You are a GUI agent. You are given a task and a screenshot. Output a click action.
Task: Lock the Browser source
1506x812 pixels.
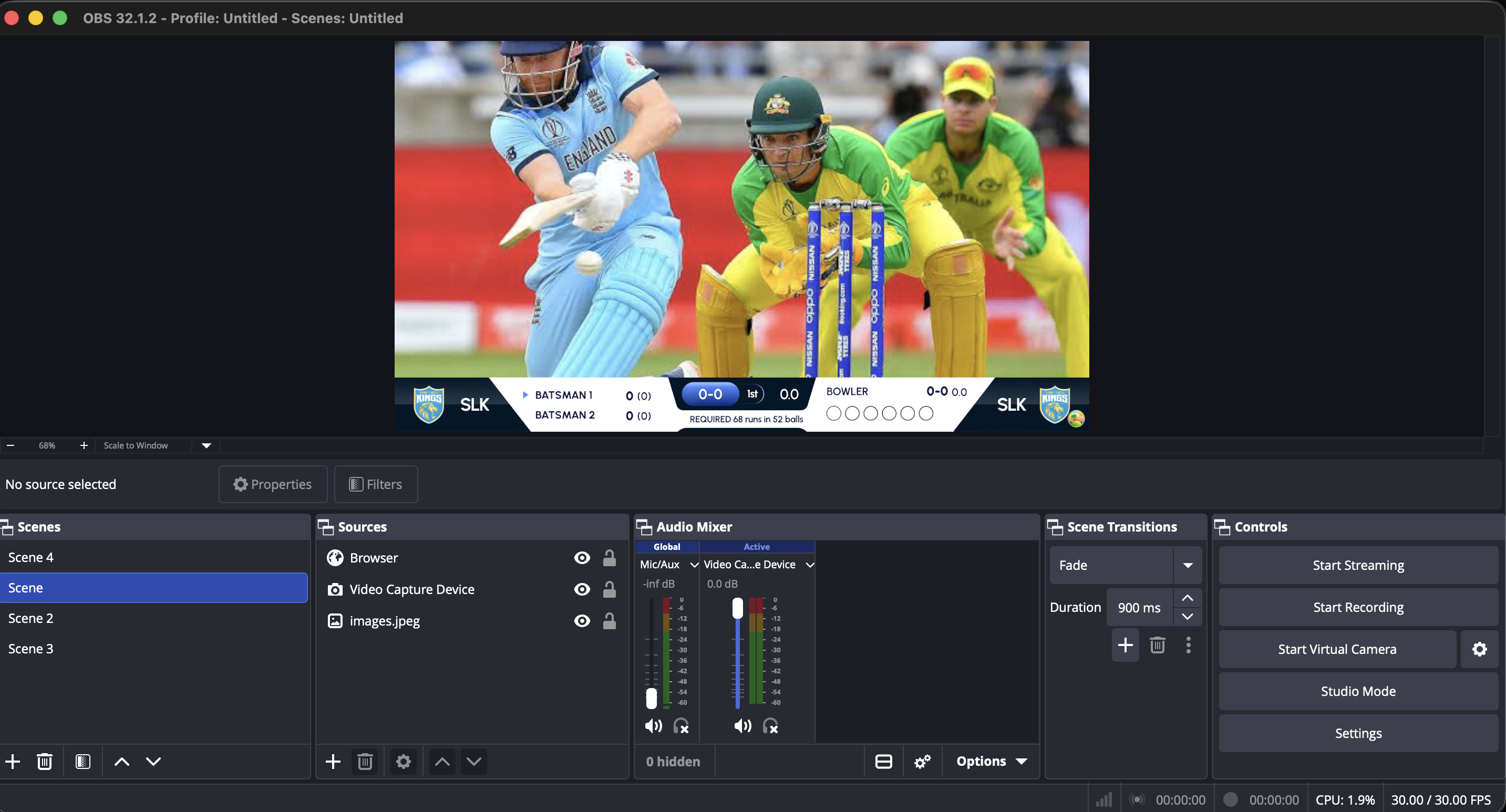609,558
